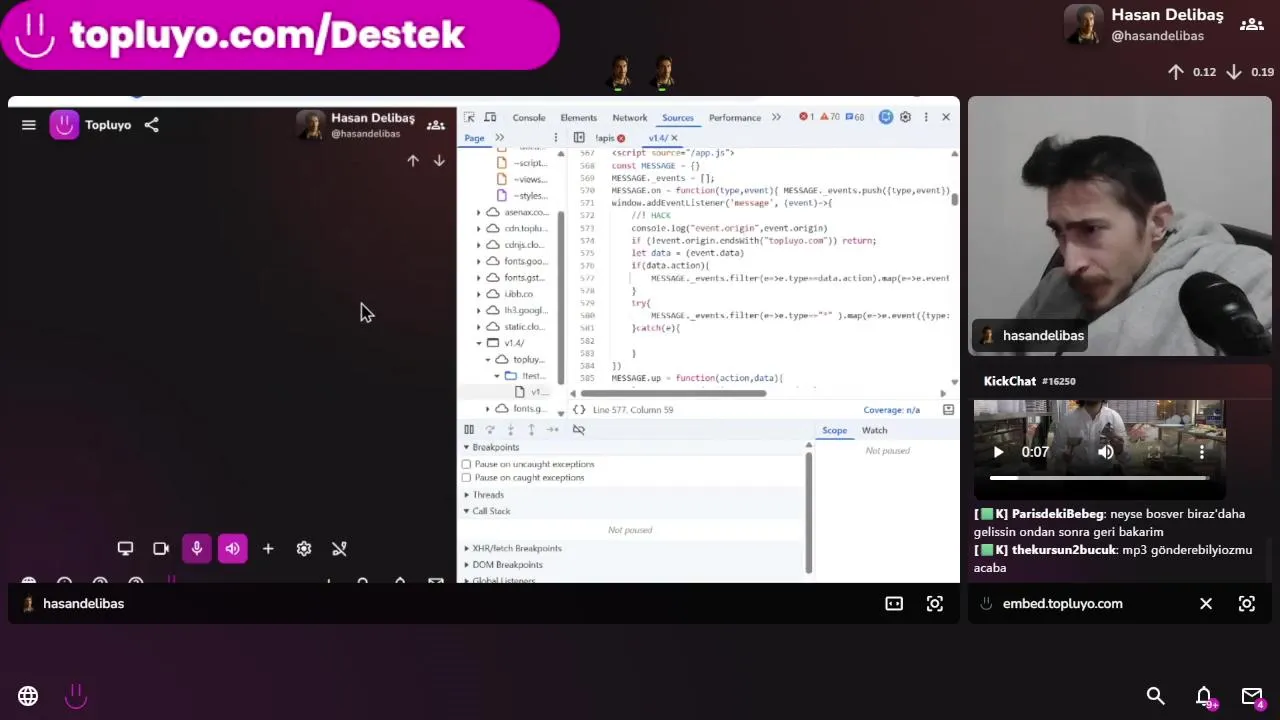Expand the fonts.goo tree node

(x=478, y=261)
